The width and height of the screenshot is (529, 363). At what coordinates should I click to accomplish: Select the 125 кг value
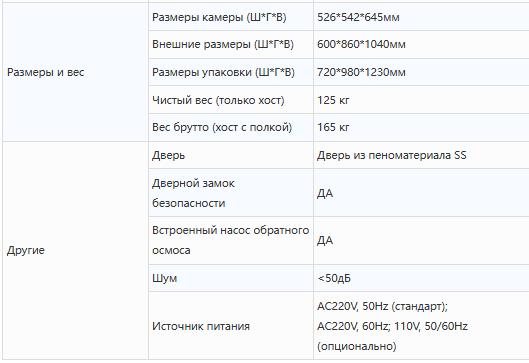point(333,100)
